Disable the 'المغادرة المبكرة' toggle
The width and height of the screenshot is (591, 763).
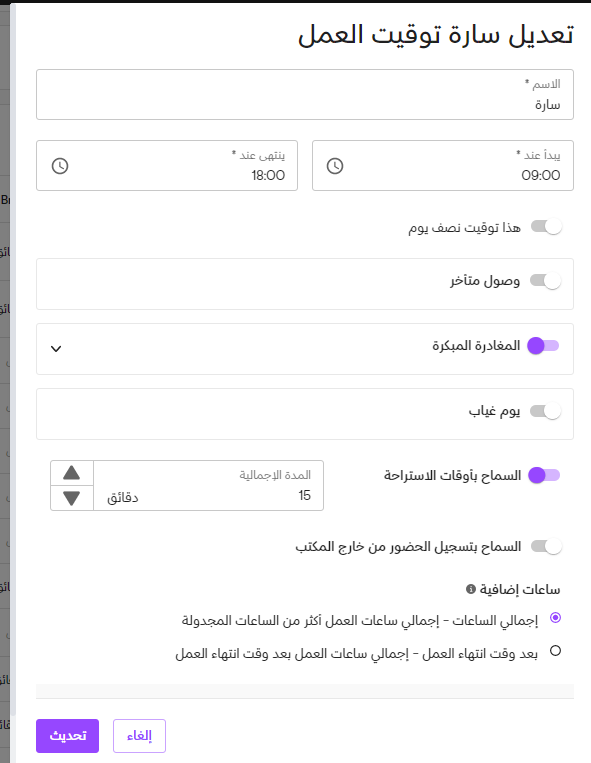tap(543, 346)
